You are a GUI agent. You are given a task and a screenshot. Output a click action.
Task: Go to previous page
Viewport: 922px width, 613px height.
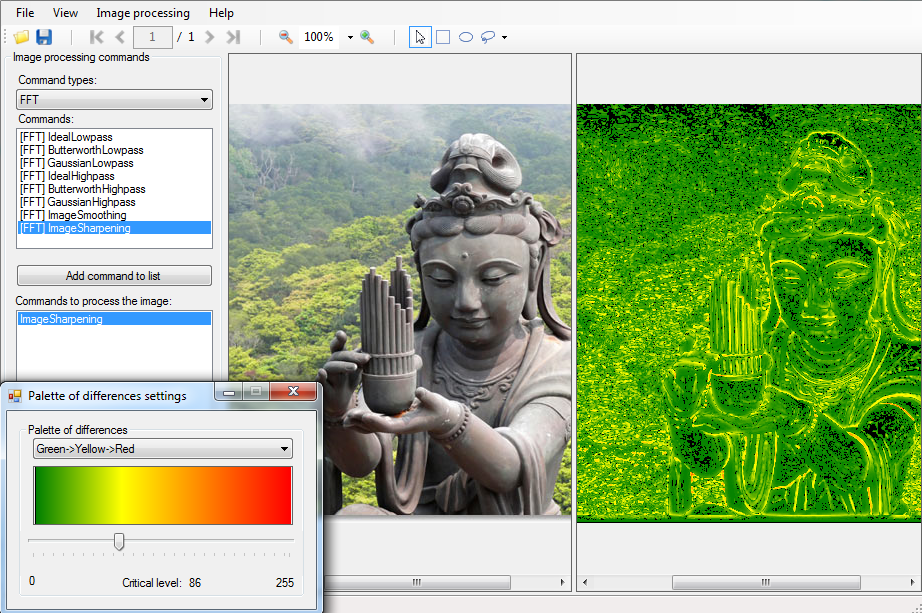tap(120, 37)
